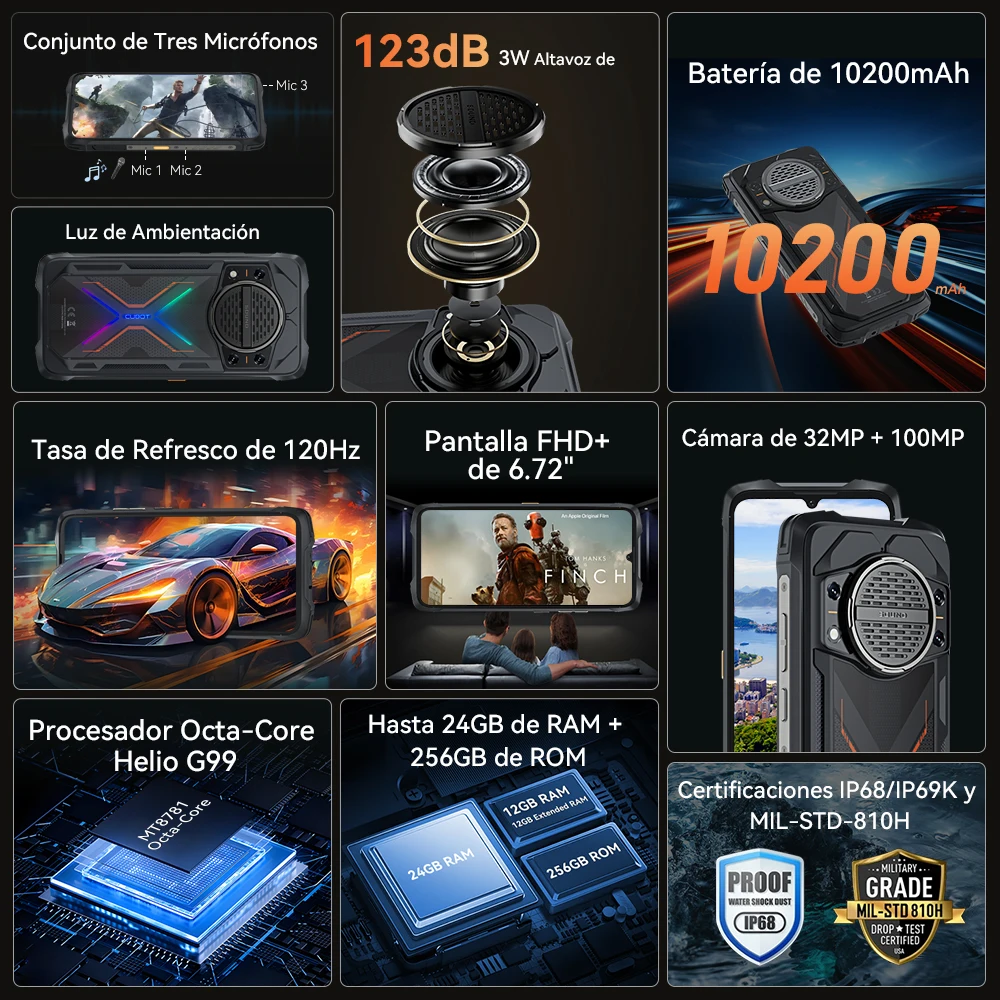Click the Batería de 10200mAh title
The width and height of the screenshot is (1000, 1000).
(x=828, y=73)
